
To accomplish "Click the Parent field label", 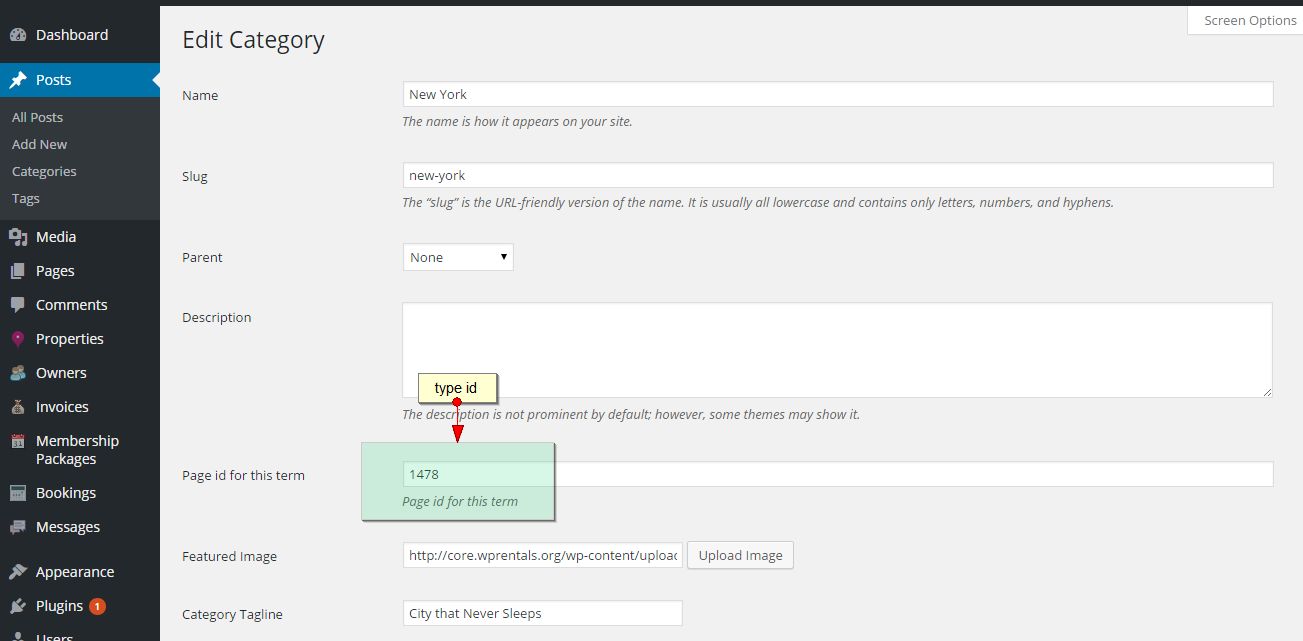I will pyautogui.click(x=202, y=257).
